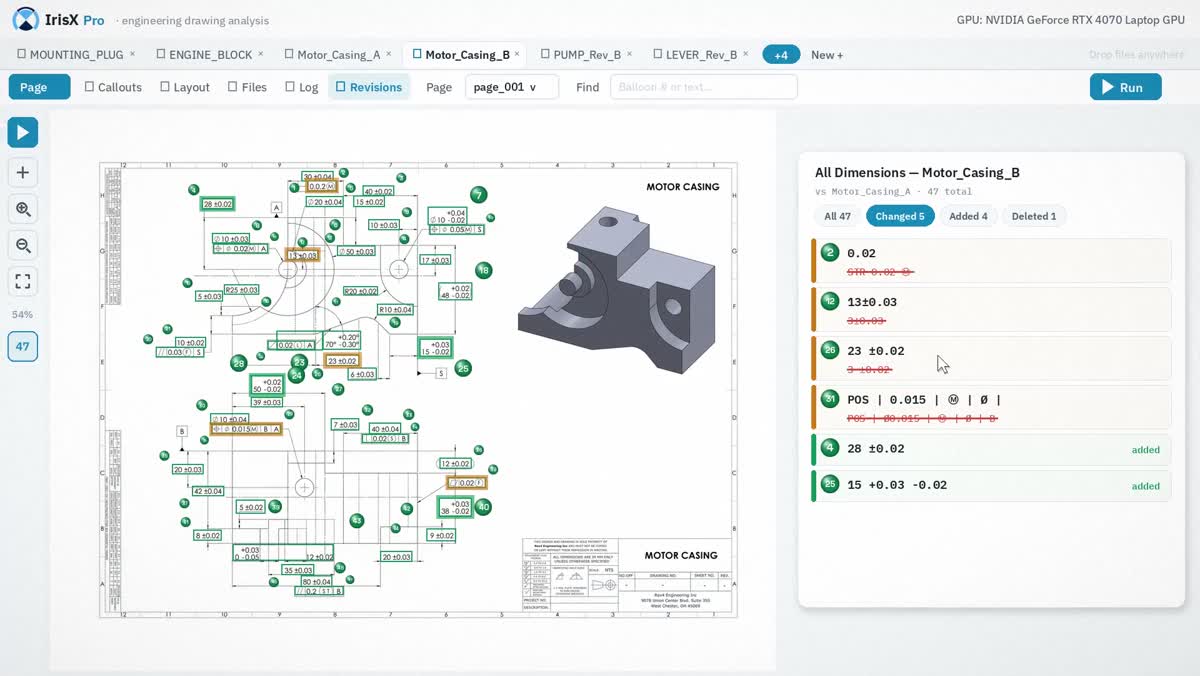Close the ENGINE_BLOCK tab

[x=261, y=54]
